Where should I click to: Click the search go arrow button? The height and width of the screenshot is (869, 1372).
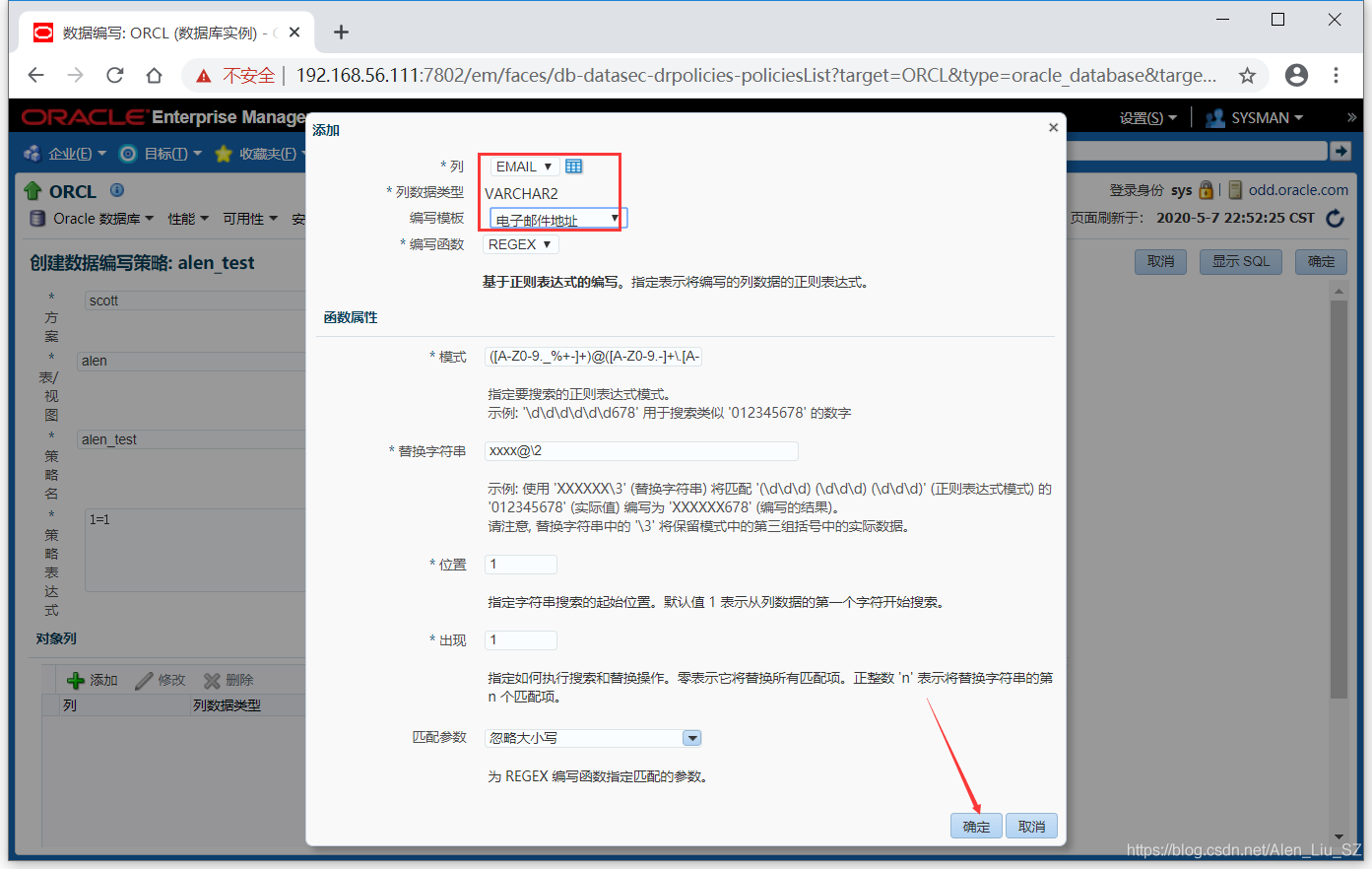pos(1340,151)
